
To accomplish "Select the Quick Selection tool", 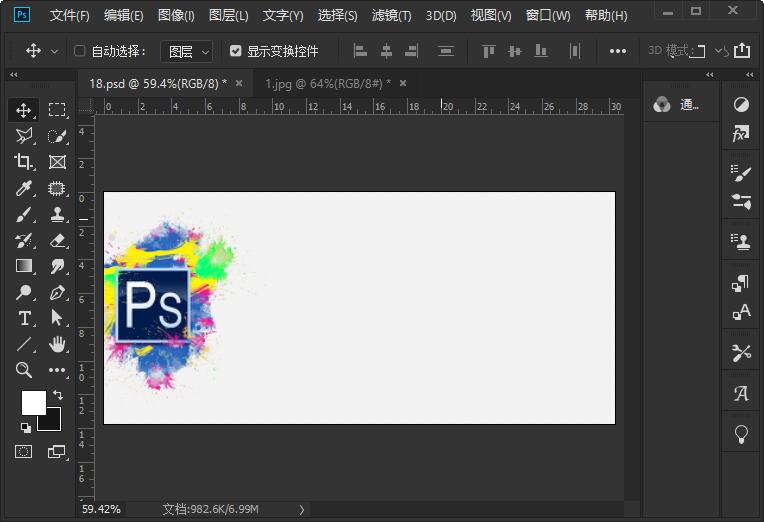I will [57, 136].
